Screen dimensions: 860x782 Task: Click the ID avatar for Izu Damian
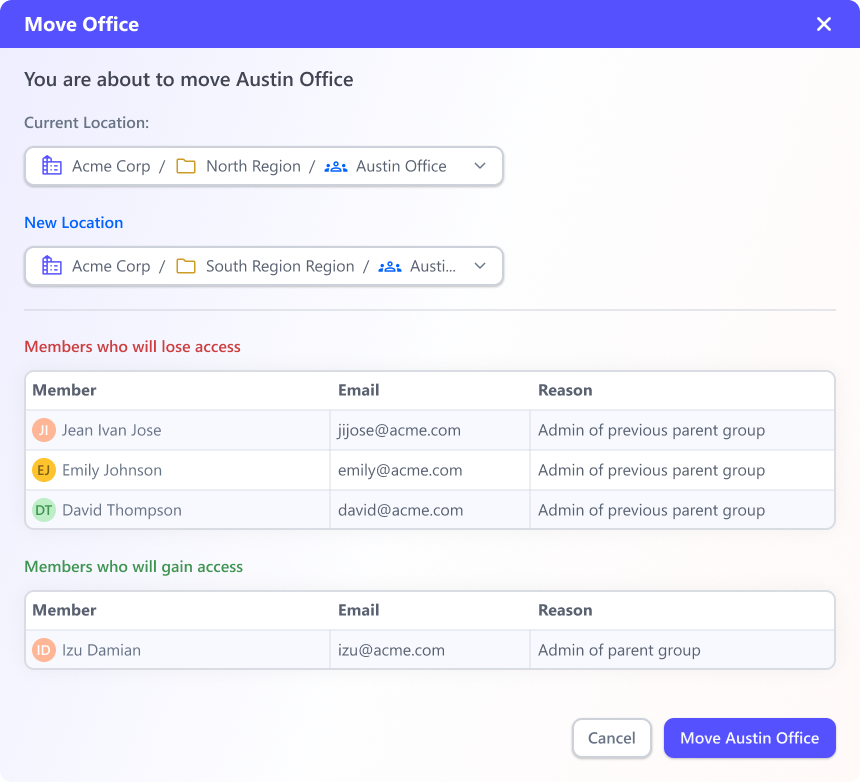click(x=44, y=650)
